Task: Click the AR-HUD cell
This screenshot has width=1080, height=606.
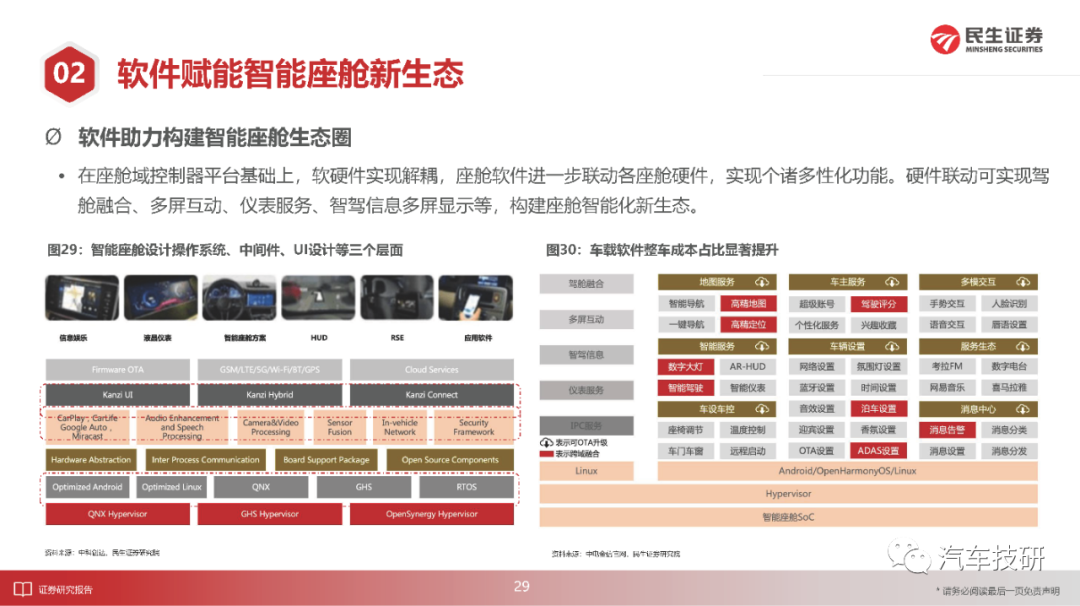Action: tap(748, 367)
